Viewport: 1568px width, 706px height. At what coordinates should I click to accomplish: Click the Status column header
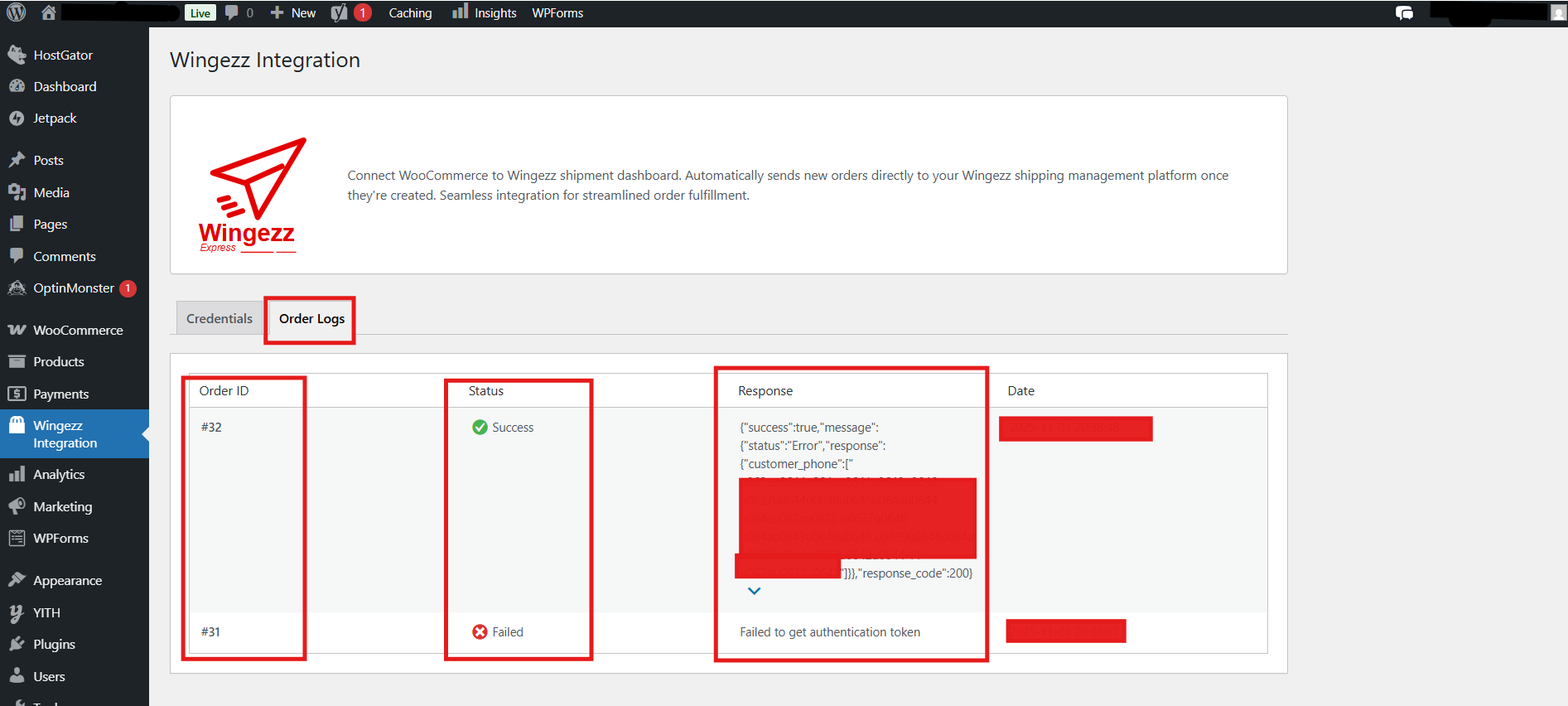tap(486, 390)
